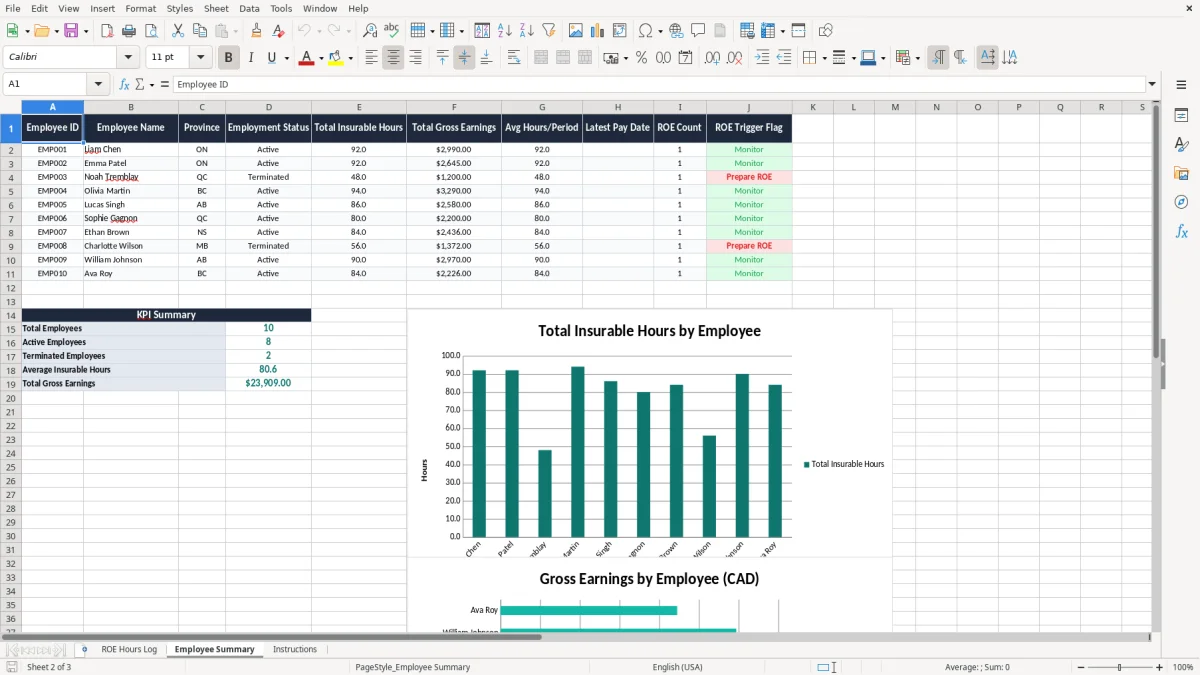Open the sidebar Navigator compass icon

point(1181,202)
